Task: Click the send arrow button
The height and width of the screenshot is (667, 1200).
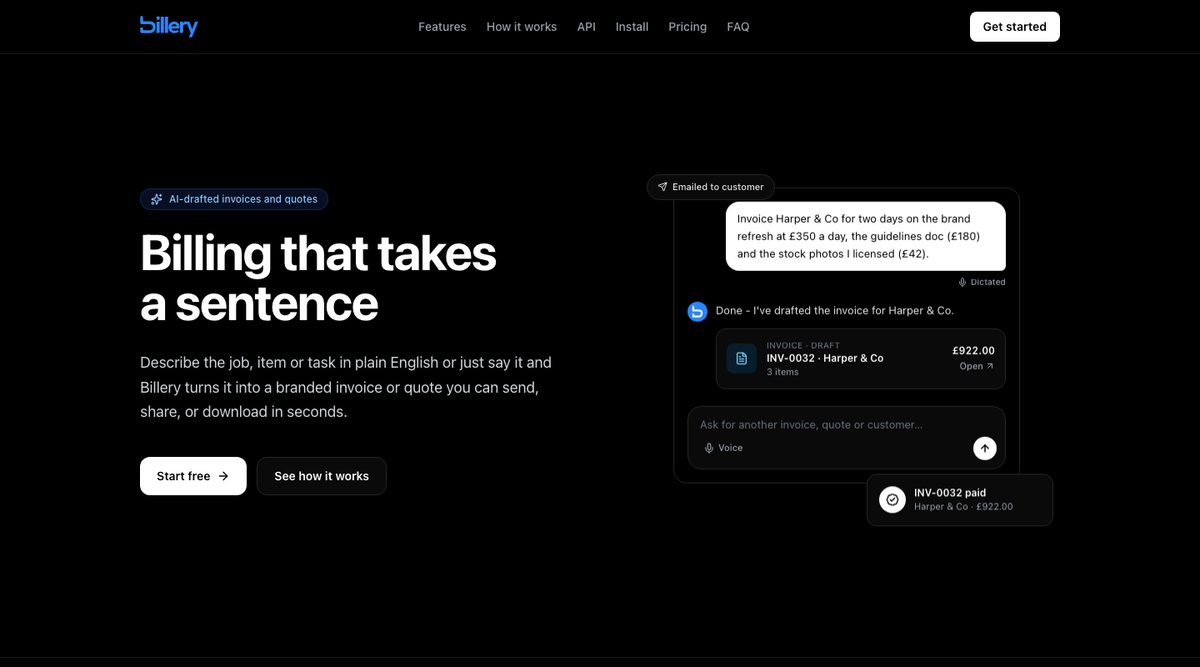Action: click(x=985, y=448)
